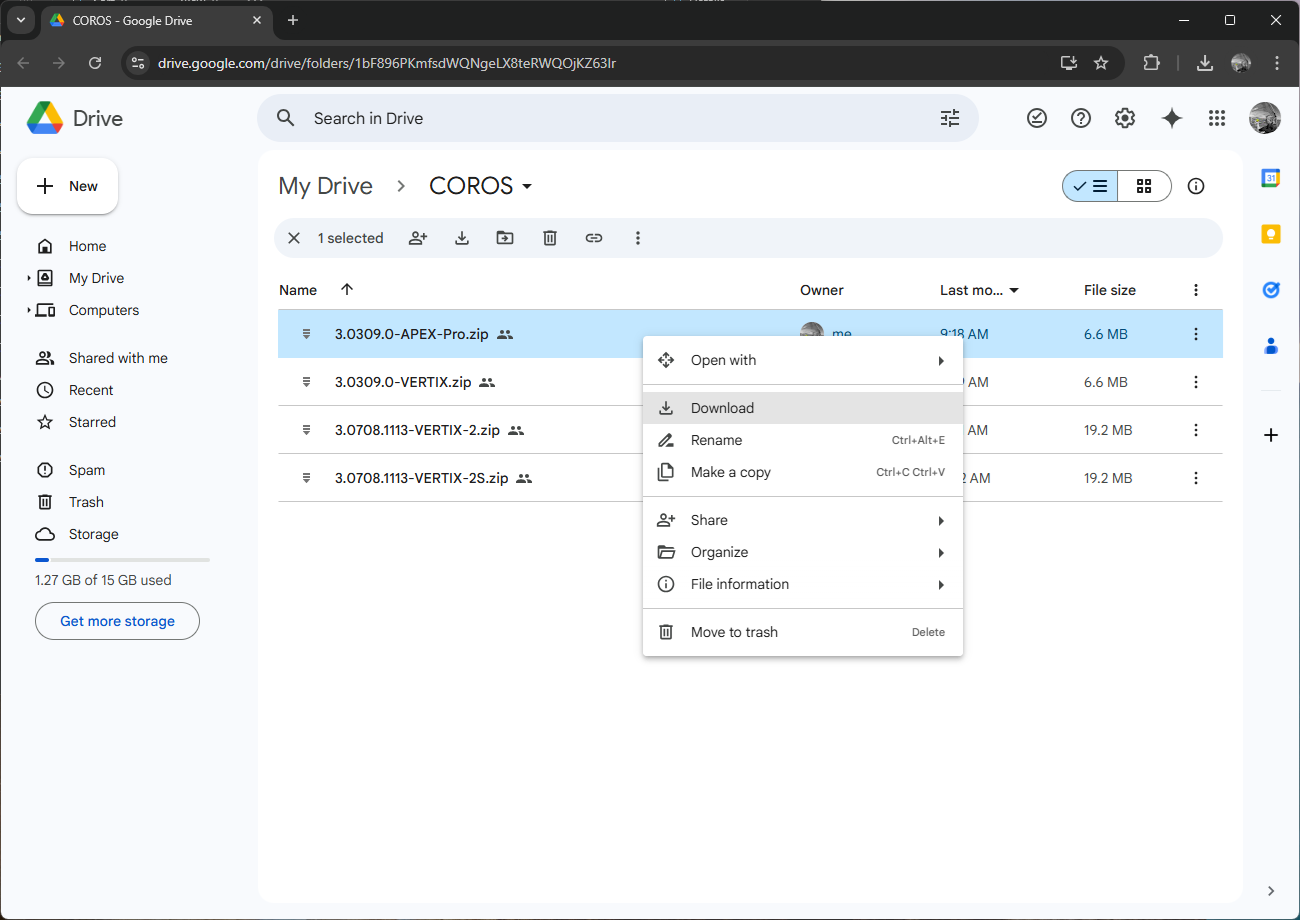Choose Move to trash in context menu
The width and height of the screenshot is (1300, 920).
802,632
